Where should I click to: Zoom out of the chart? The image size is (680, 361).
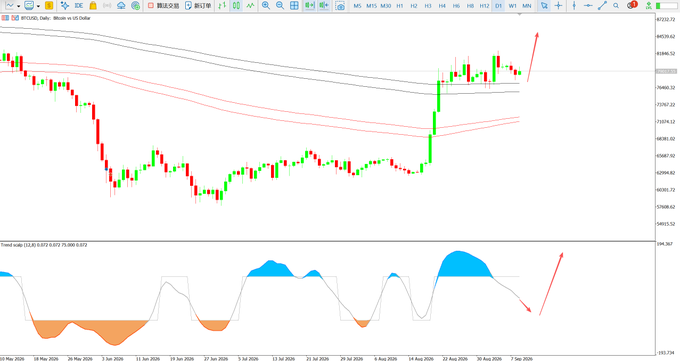[x=280, y=6]
